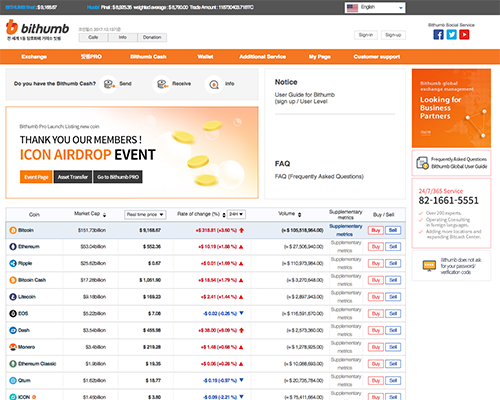500x400 pixels.
Task: Click the Ethereum Classic coin icon
Action: pyautogui.click(x=13, y=364)
